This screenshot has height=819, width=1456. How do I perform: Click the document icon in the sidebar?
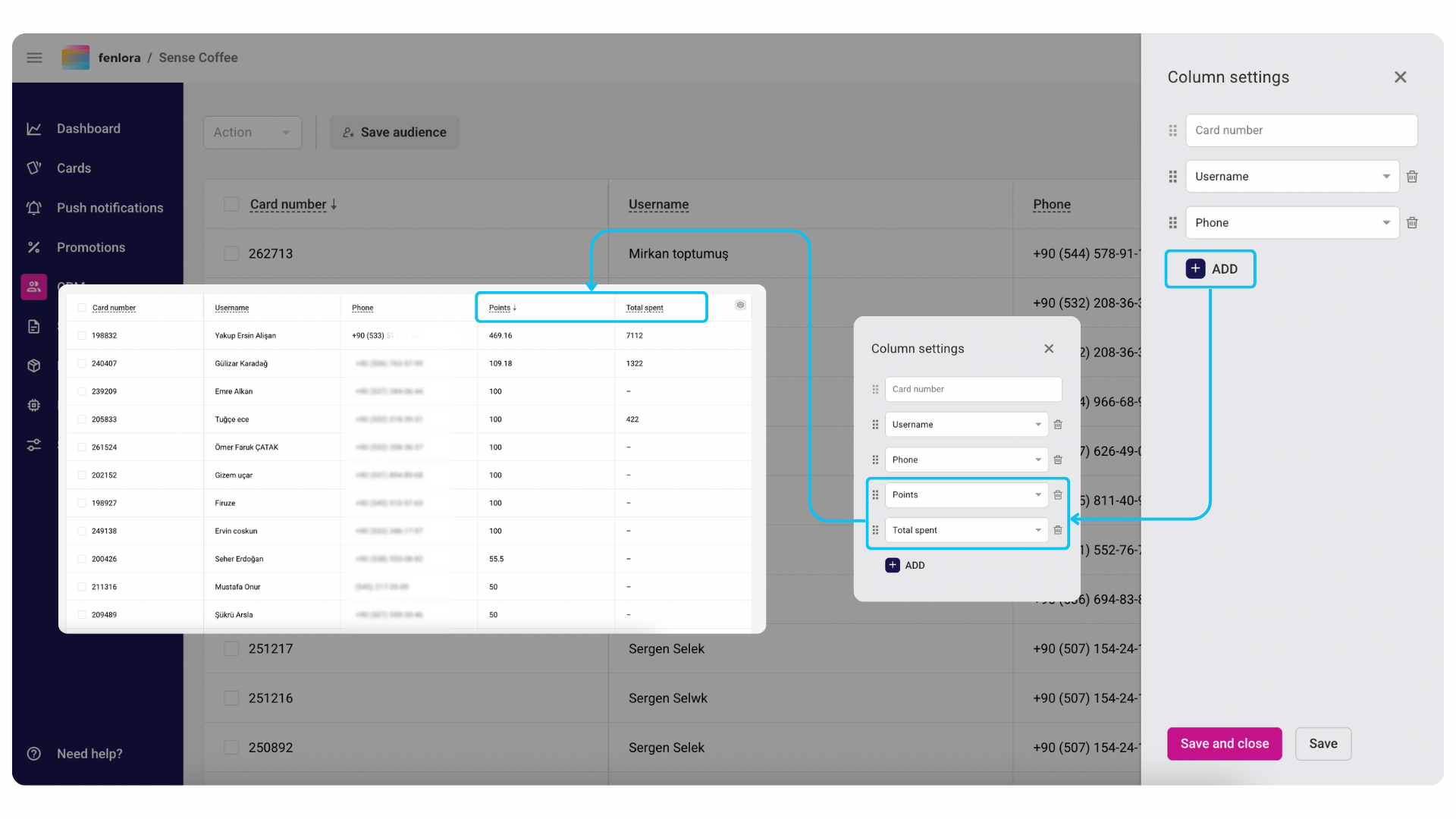pyautogui.click(x=34, y=327)
